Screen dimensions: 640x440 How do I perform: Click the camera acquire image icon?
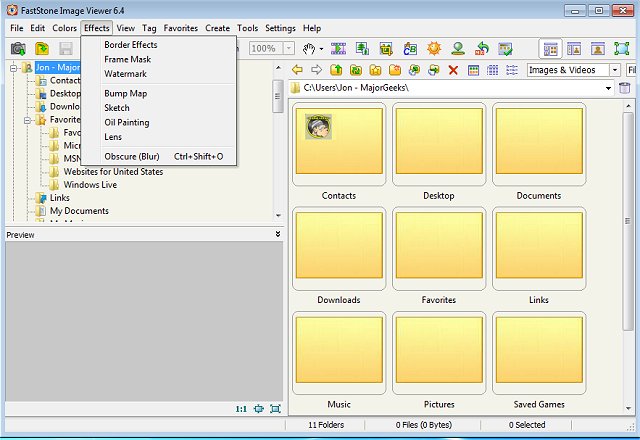tap(17, 48)
